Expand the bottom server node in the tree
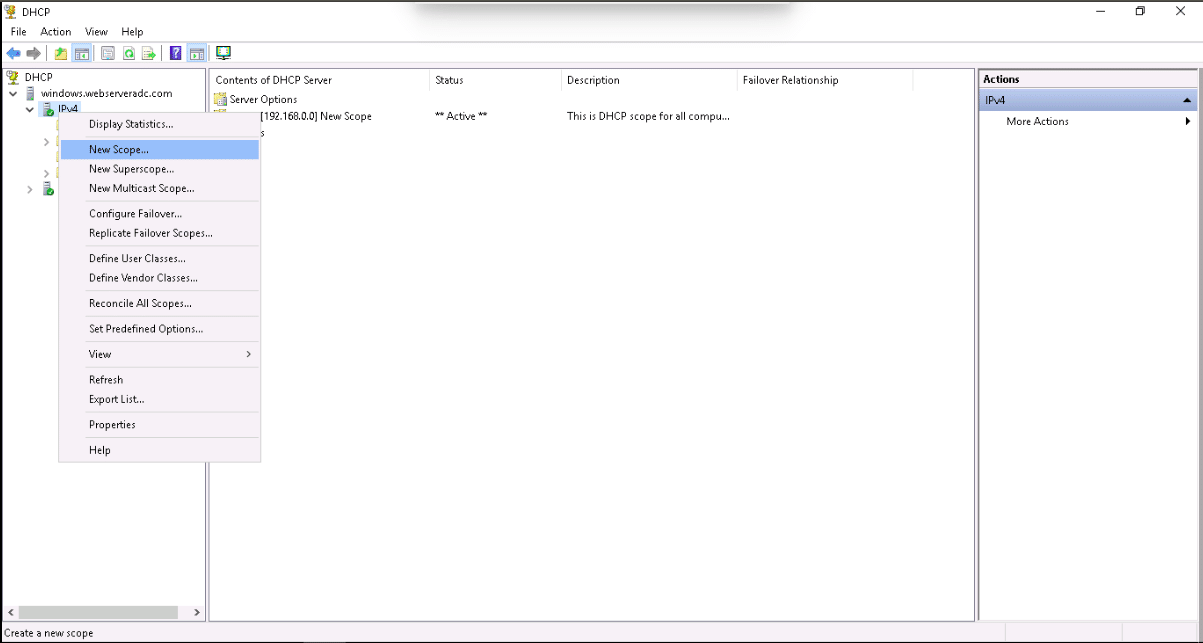This screenshot has height=643, width=1203. pos(30,189)
